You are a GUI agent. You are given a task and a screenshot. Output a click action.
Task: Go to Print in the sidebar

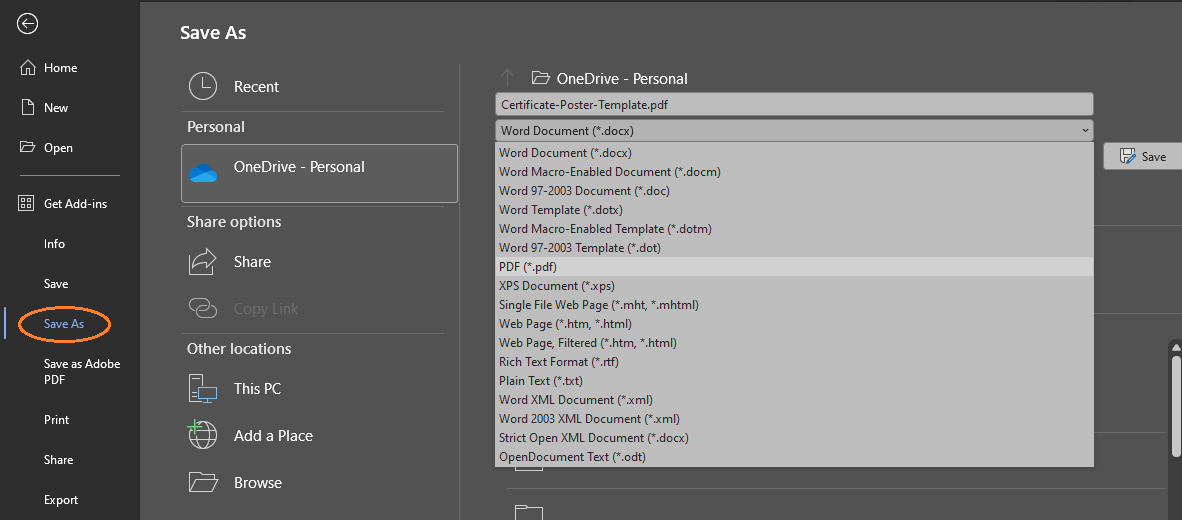(x=56, y=420)
